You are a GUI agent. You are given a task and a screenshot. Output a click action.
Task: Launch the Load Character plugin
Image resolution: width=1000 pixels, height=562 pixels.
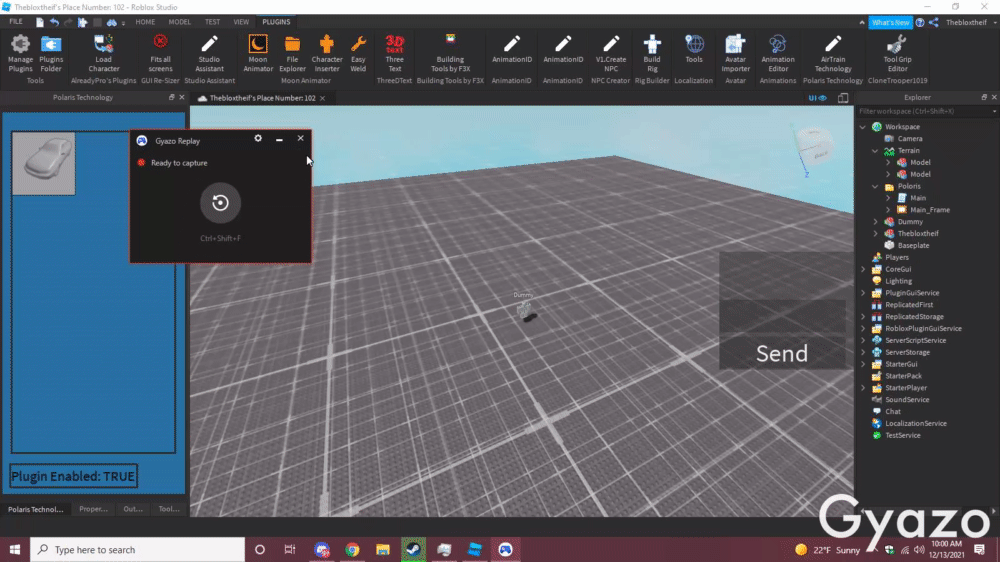pyautogui.click(x=103, y=54)
